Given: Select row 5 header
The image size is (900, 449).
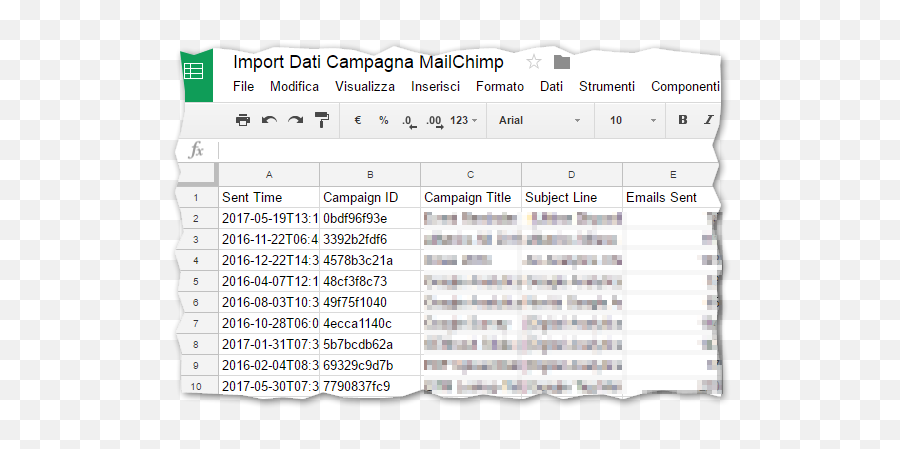Looking at the screenshot, I should [199, 281].
